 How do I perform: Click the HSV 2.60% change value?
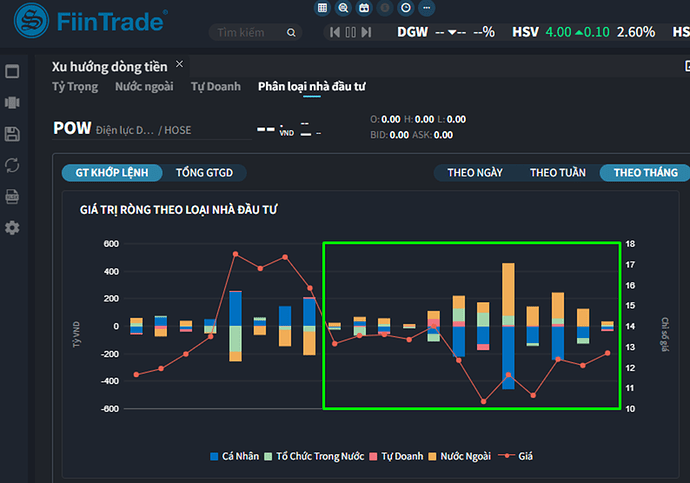coord(635,32)
